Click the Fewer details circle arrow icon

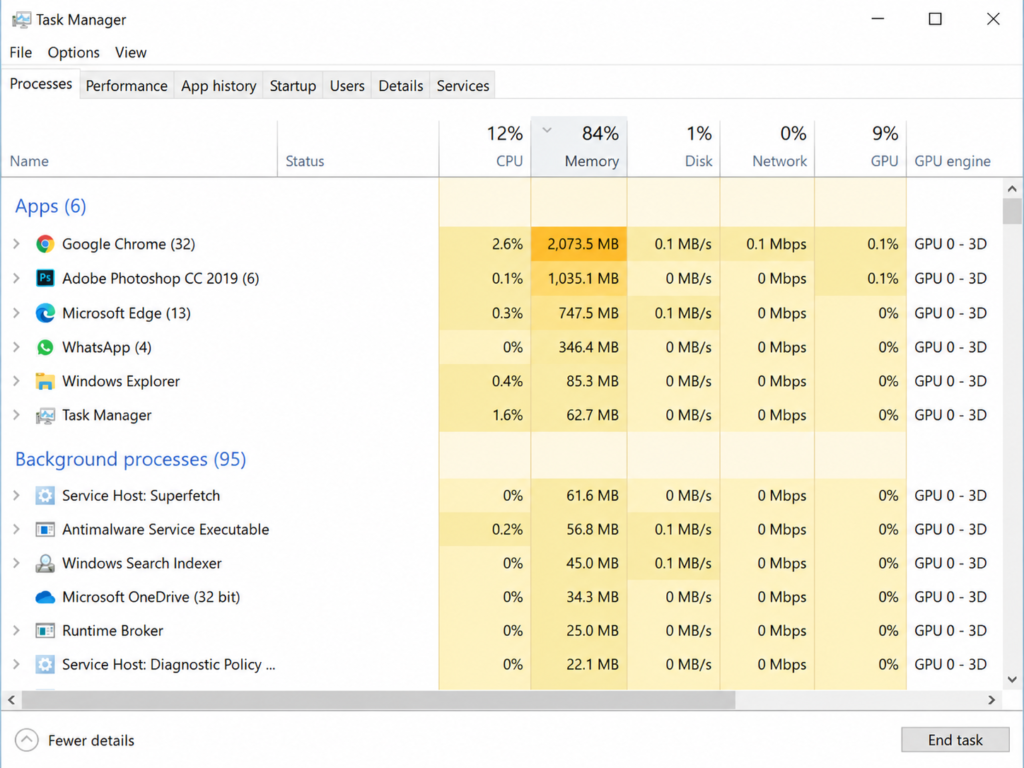[x=27, y=740]
